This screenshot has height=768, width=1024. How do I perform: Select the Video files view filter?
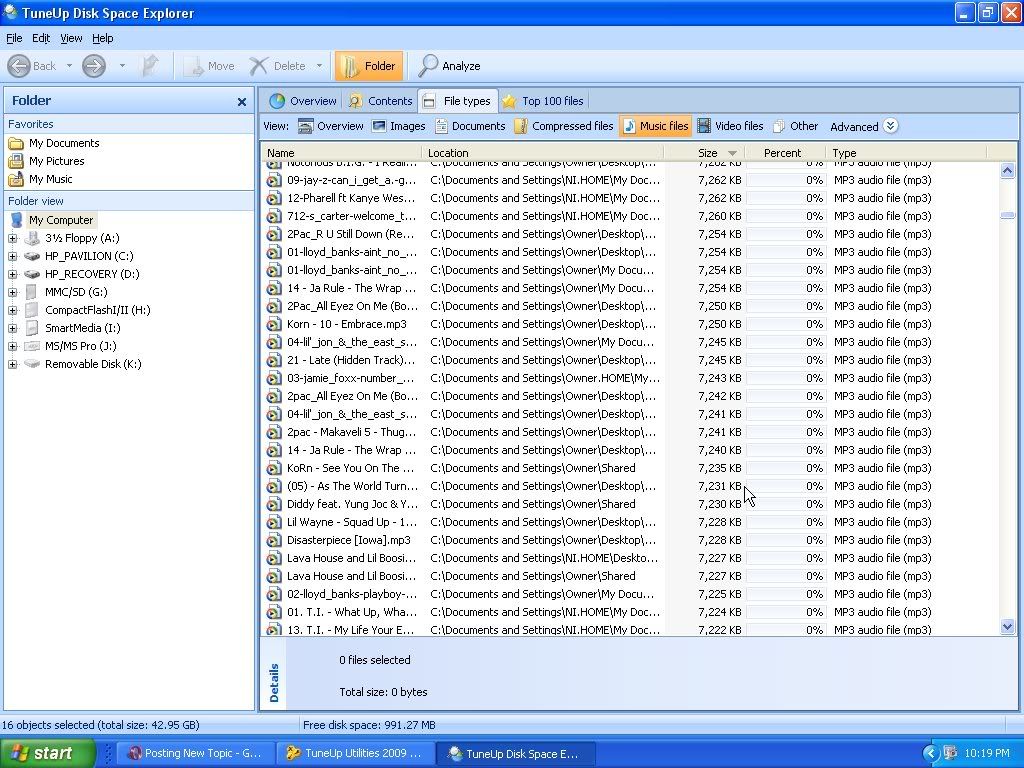[730, 127]
